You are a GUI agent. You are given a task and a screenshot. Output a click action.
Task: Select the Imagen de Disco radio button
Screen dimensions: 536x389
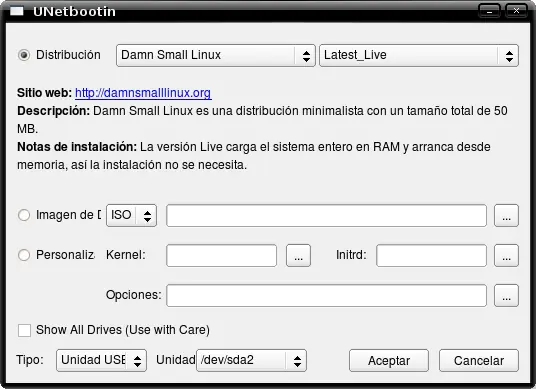point(24,215)
